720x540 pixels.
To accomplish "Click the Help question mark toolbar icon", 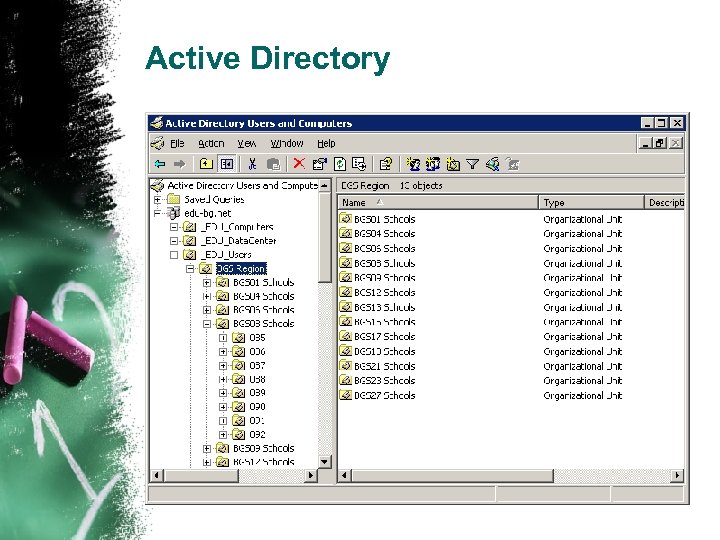I will click(386, 163).
